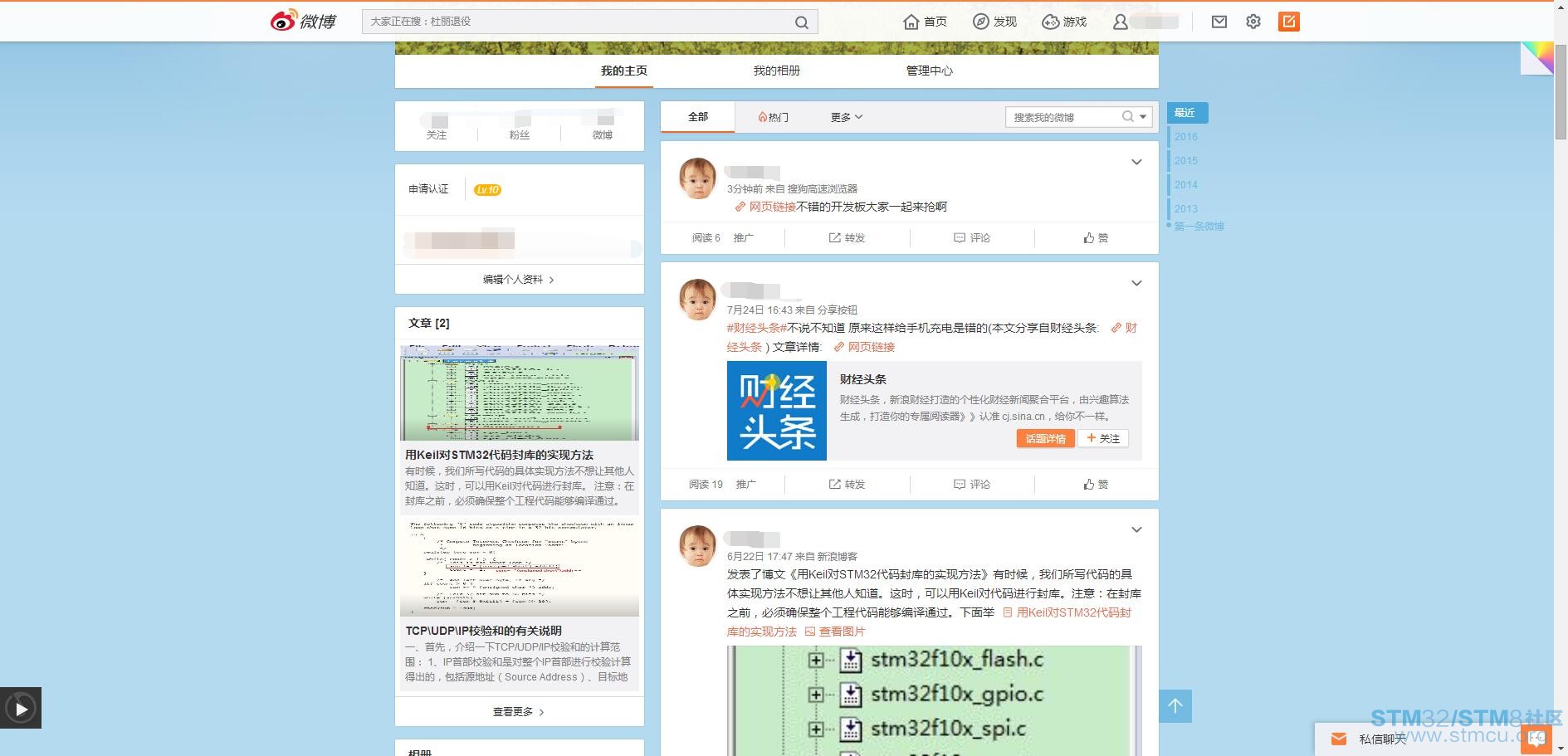Click the +关注 button on 财经头条 card

(1103, 439)
